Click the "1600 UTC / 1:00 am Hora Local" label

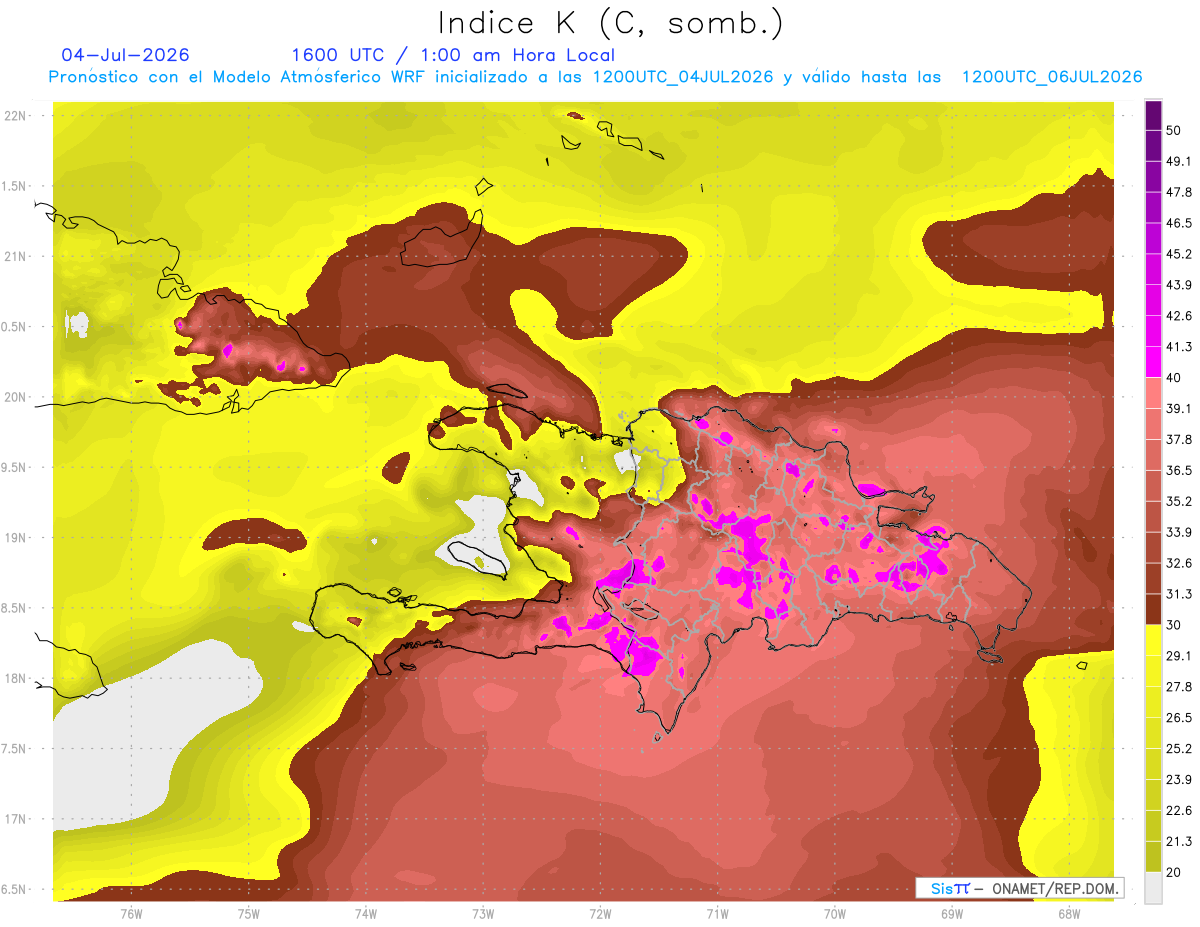click(453, 55)
